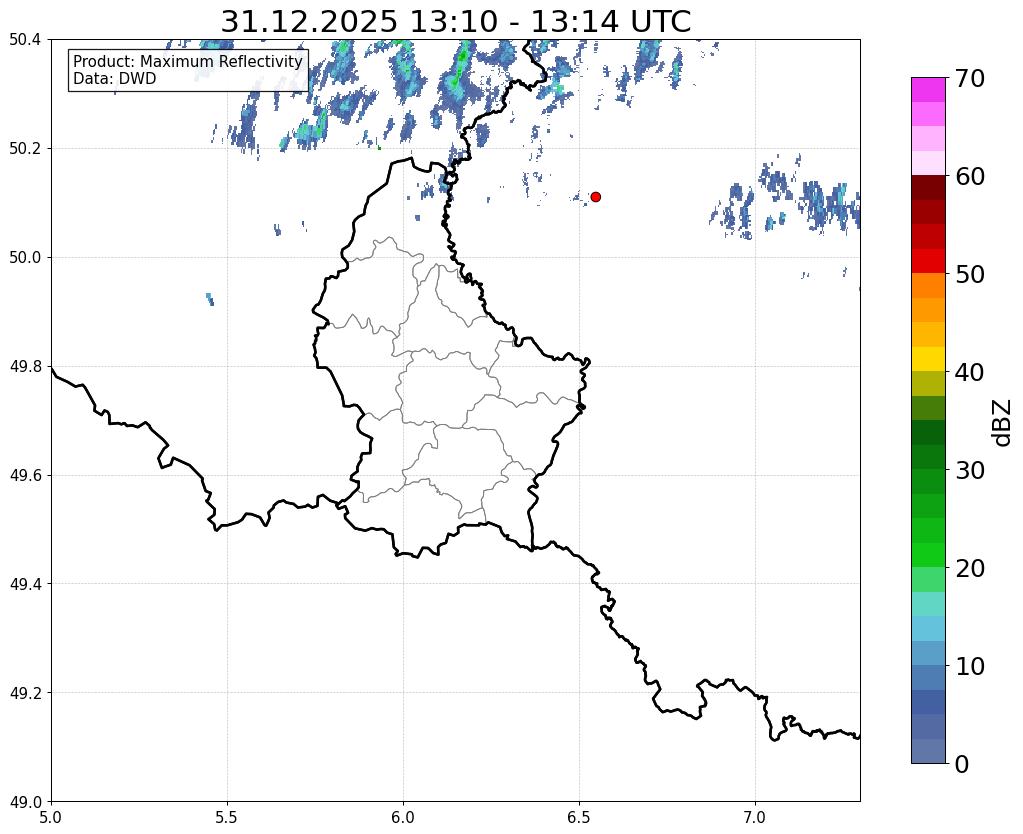Click the 49.0 latitude axis label
This screenshot has height=834, width=1023.
[25, 802]
